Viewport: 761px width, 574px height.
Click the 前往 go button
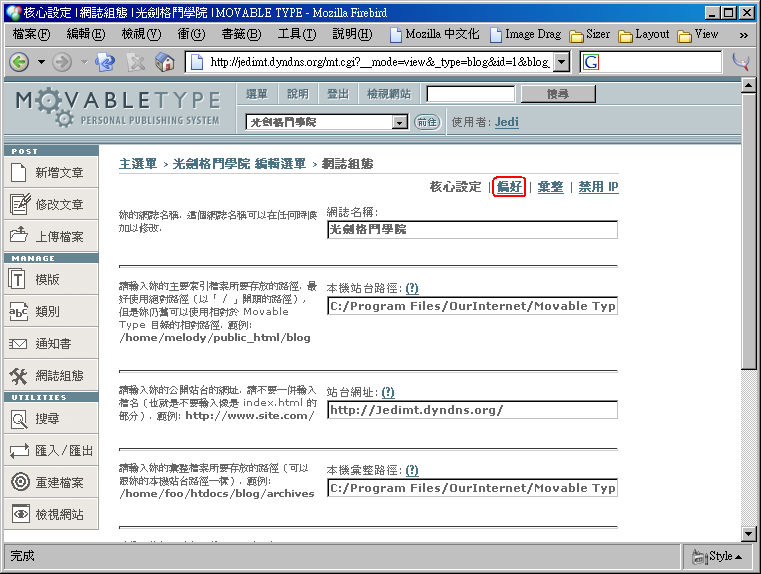[x=427, y=122]
